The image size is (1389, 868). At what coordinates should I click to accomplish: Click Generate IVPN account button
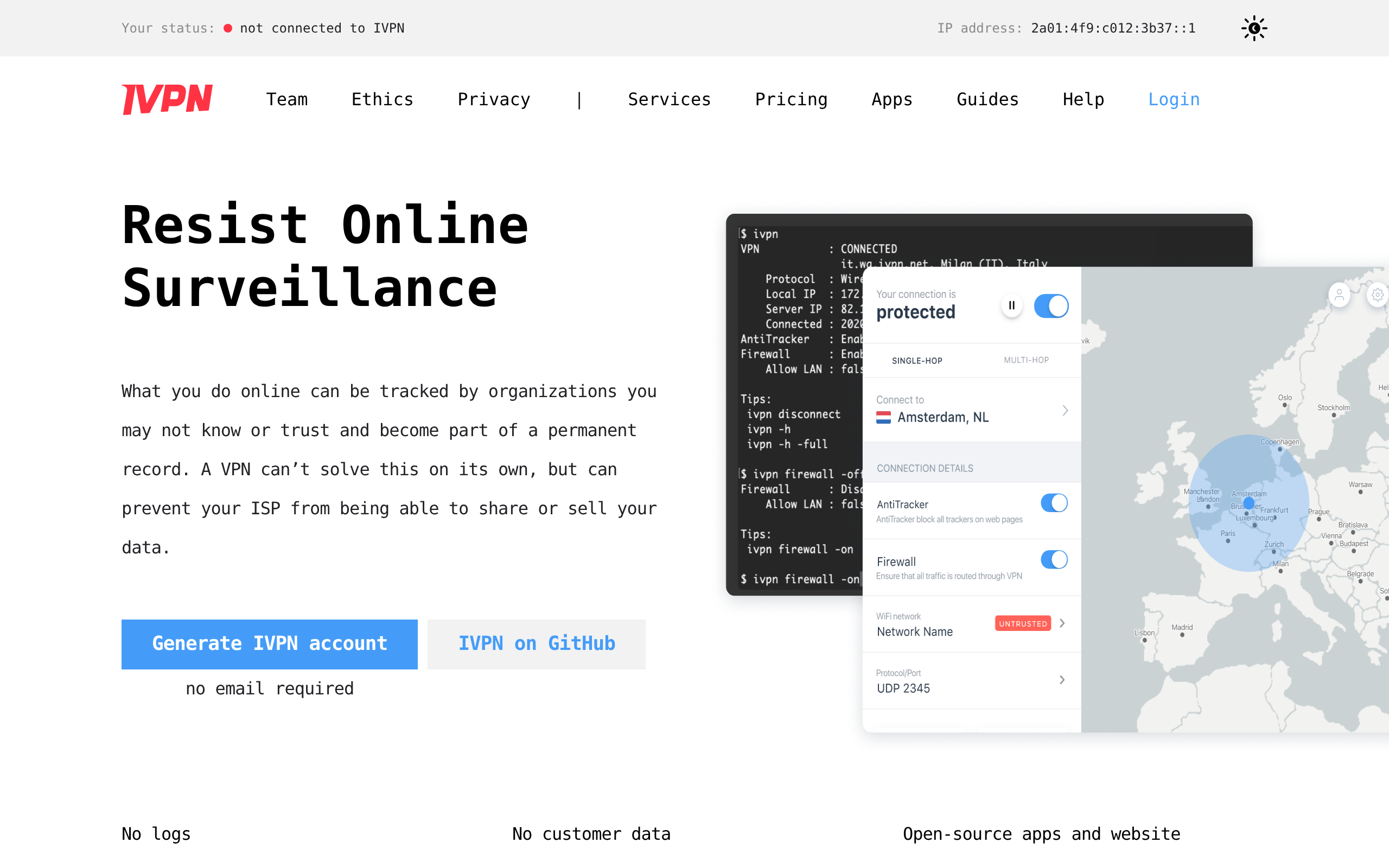point(270,644)
